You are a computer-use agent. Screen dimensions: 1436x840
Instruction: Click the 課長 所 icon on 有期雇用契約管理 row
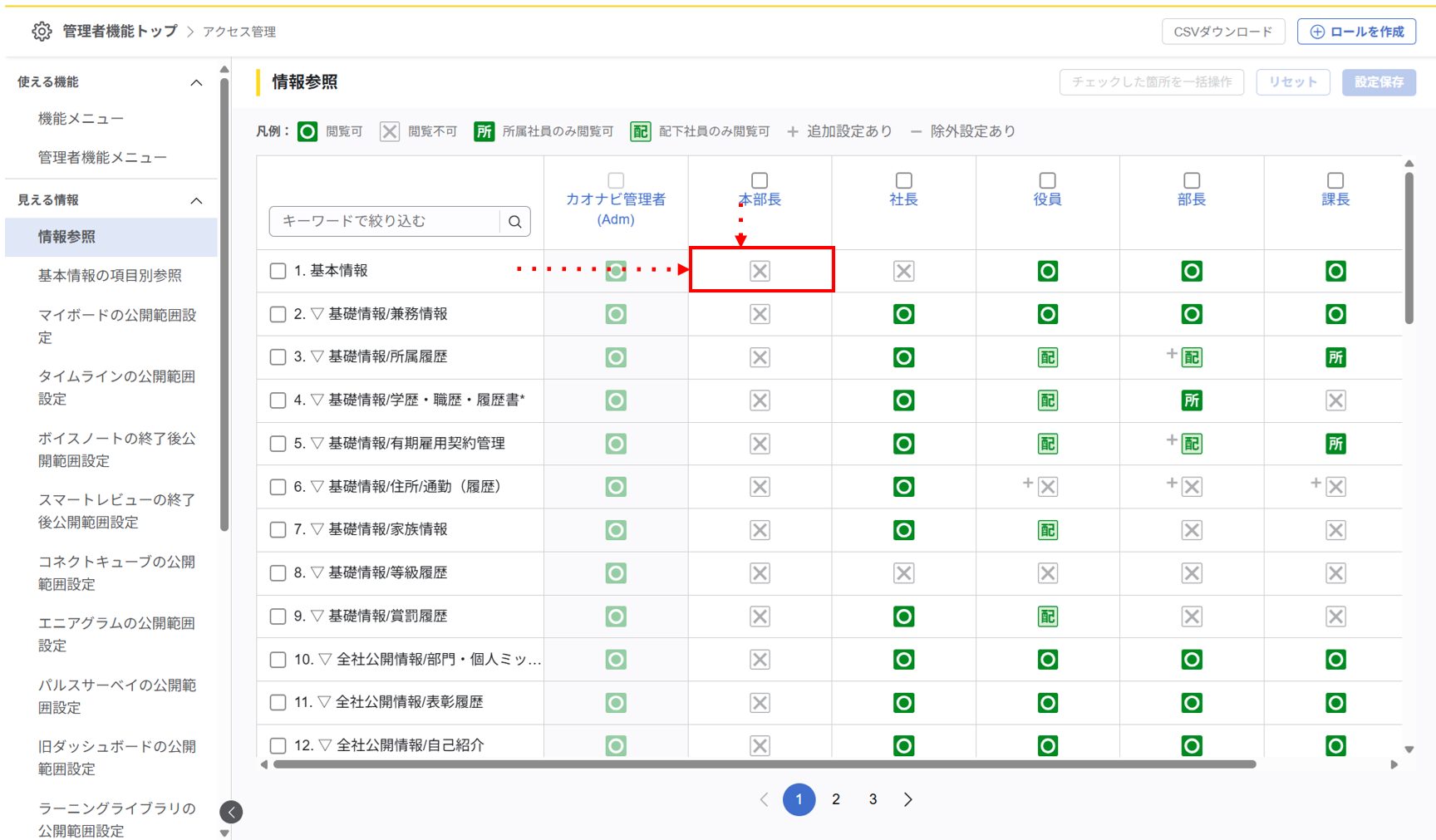point(1335,444)
